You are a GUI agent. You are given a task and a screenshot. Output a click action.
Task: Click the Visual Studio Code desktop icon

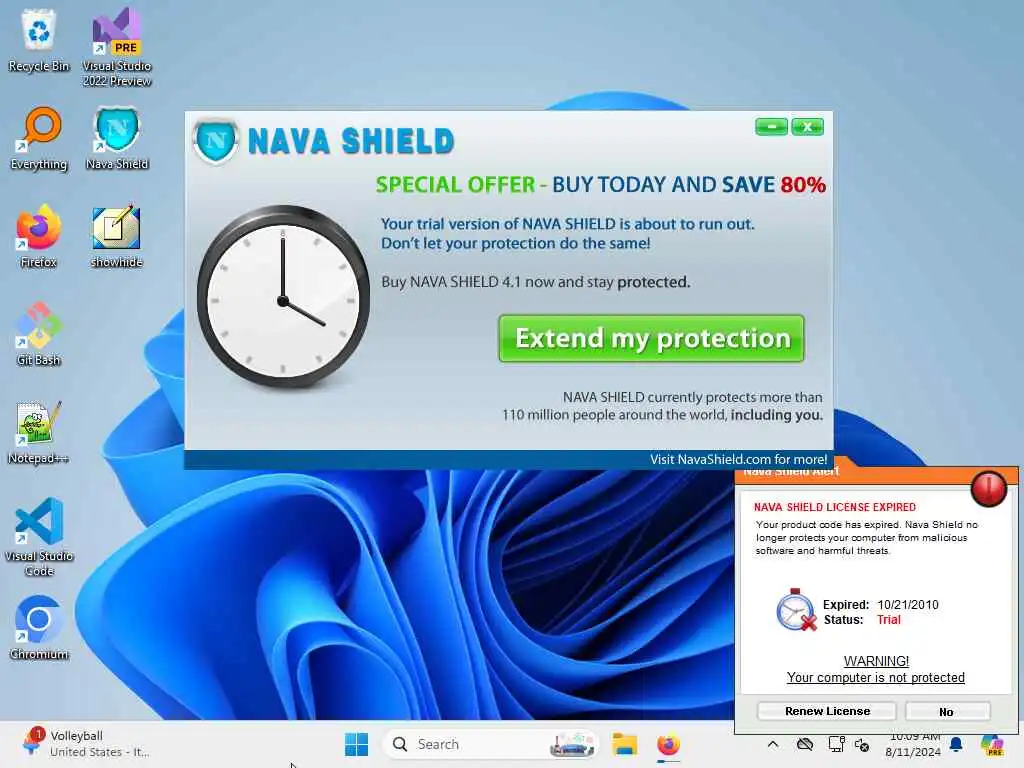[39, 537]
